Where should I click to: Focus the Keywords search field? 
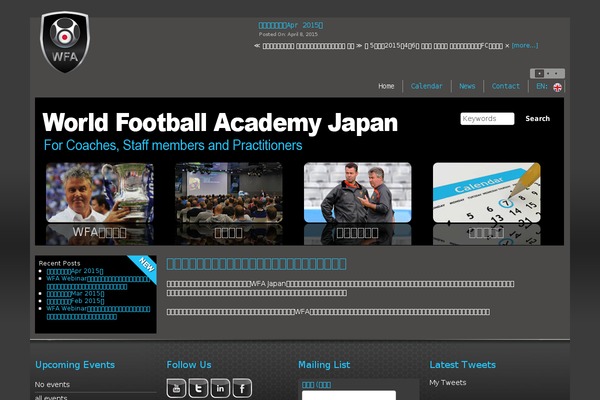[487, 119]
